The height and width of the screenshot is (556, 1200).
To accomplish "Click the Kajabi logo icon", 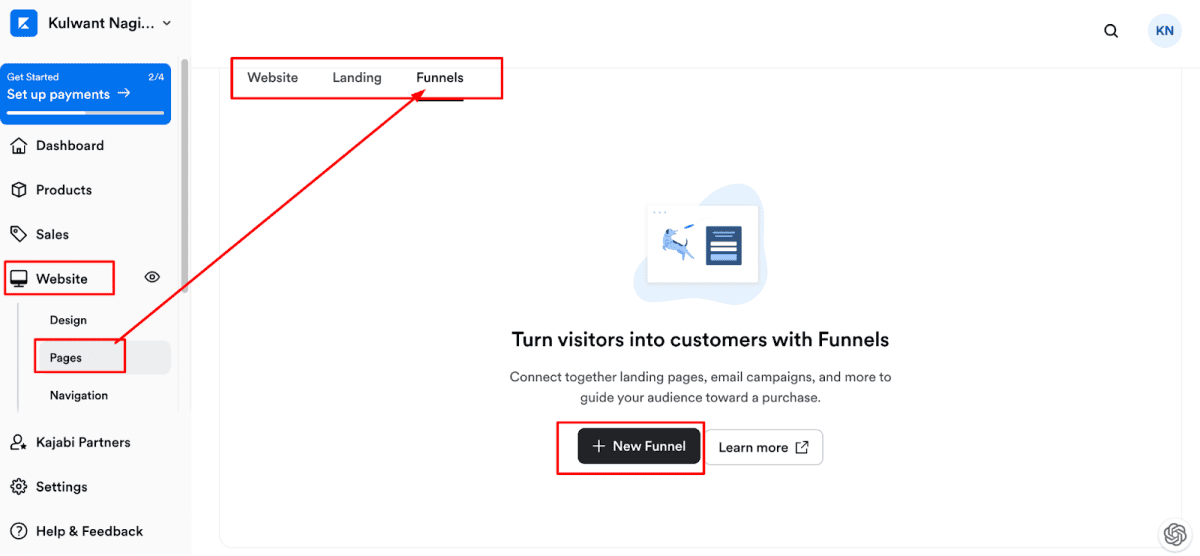I will point(25,23).
